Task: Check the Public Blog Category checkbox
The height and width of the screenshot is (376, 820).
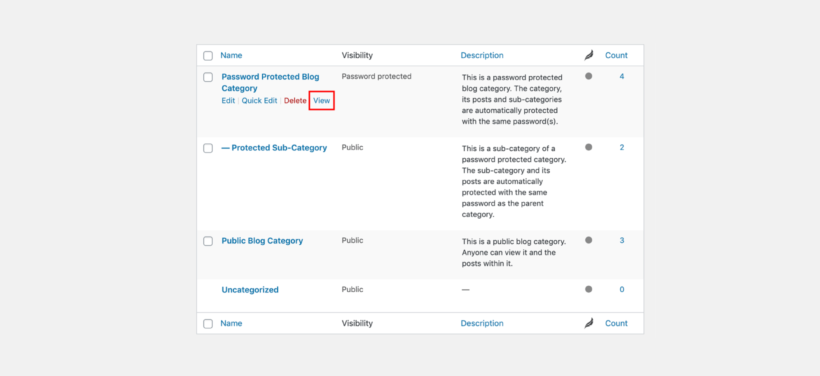Action: 208,242
